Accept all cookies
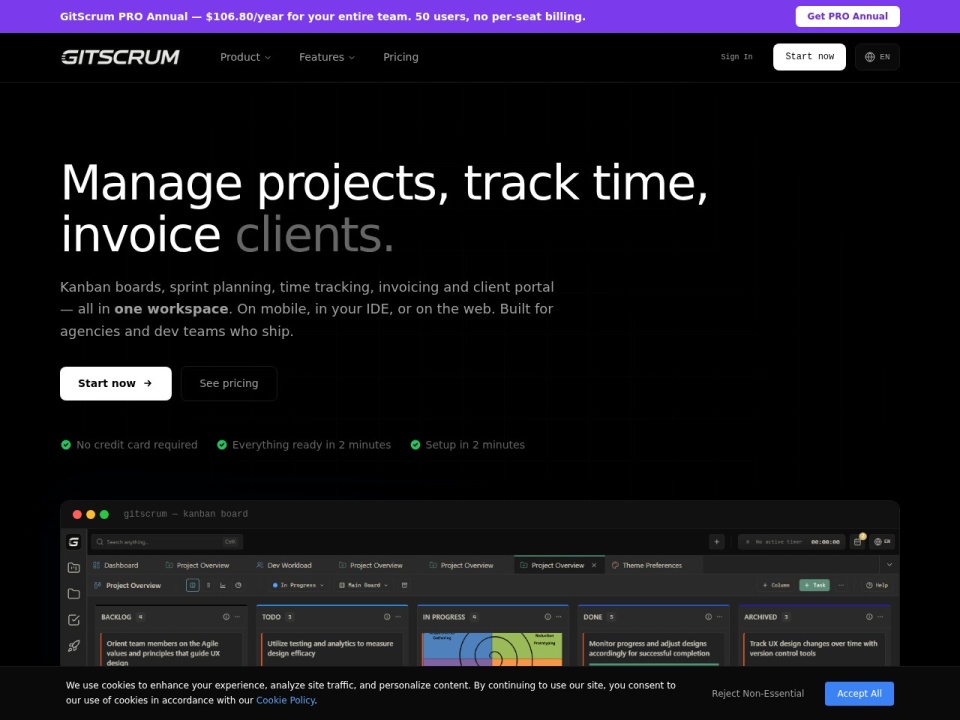The width and height of the screenshot is (960, 720). 859,694
